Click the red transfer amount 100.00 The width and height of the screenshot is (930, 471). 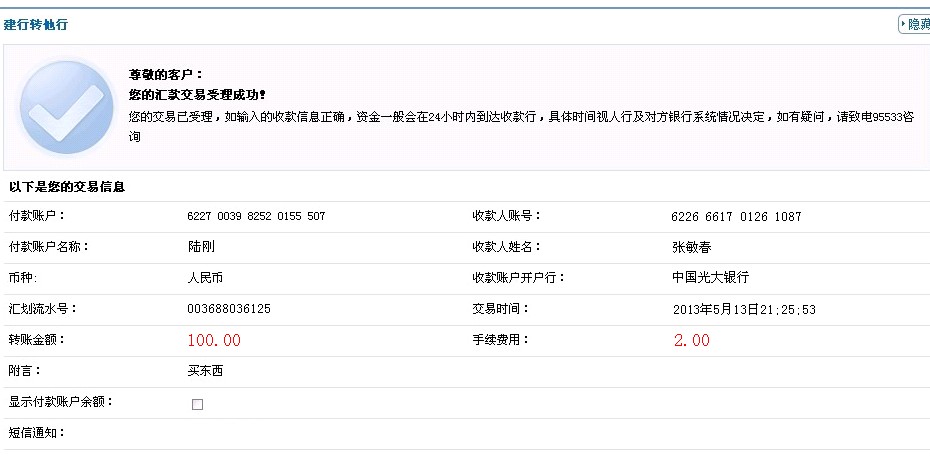click(x=214, y=340)
